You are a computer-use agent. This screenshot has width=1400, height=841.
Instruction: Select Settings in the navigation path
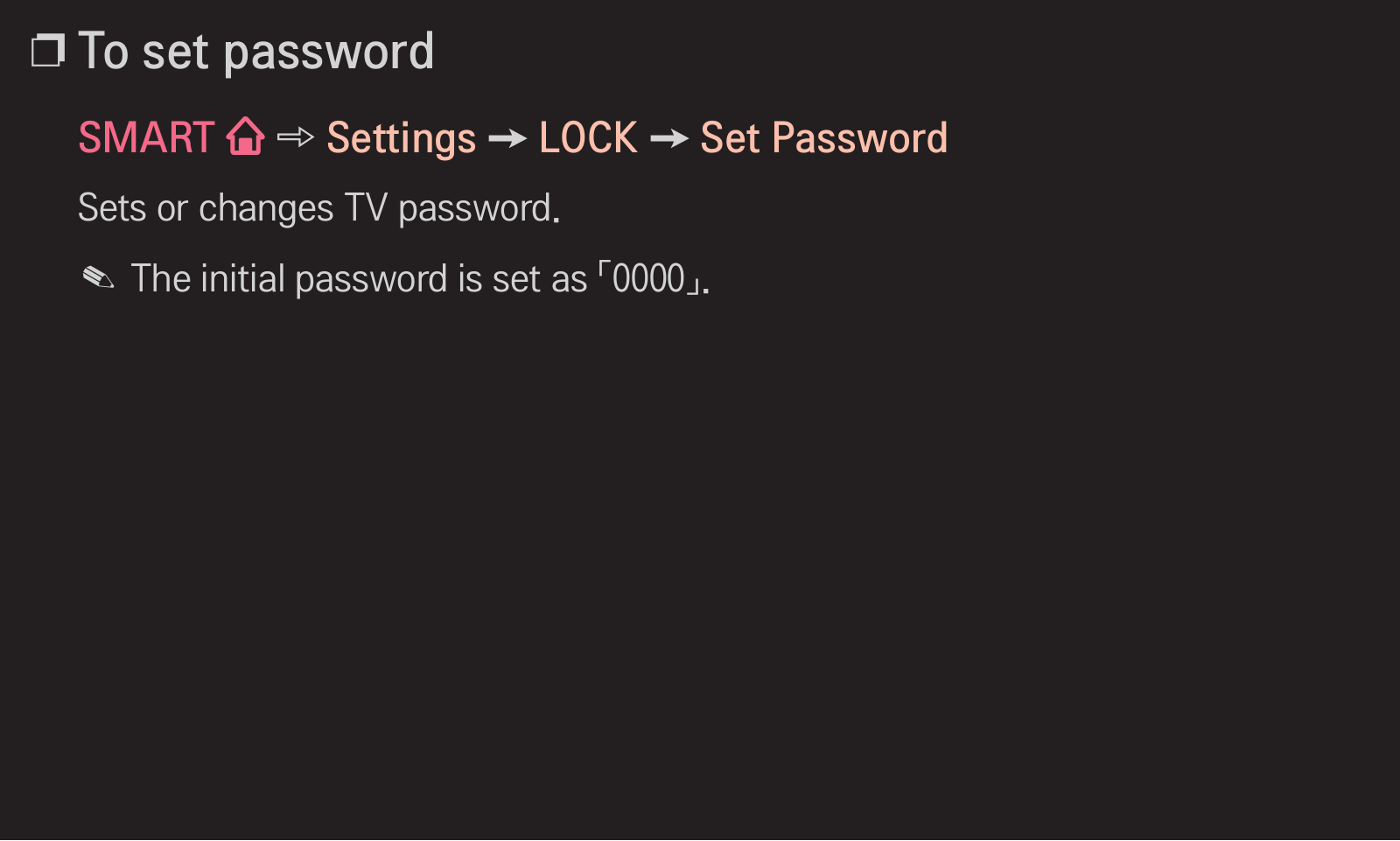(402, 140)
